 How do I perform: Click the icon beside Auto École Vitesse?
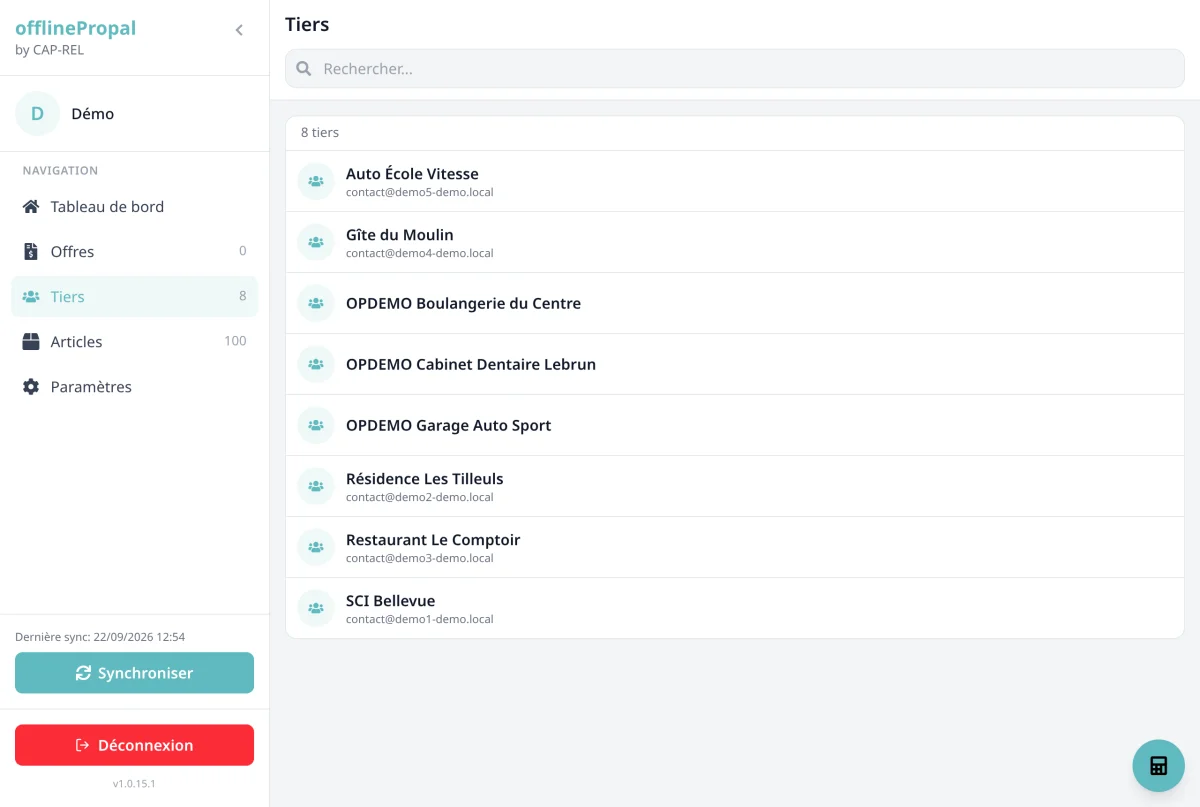(316, 182)
